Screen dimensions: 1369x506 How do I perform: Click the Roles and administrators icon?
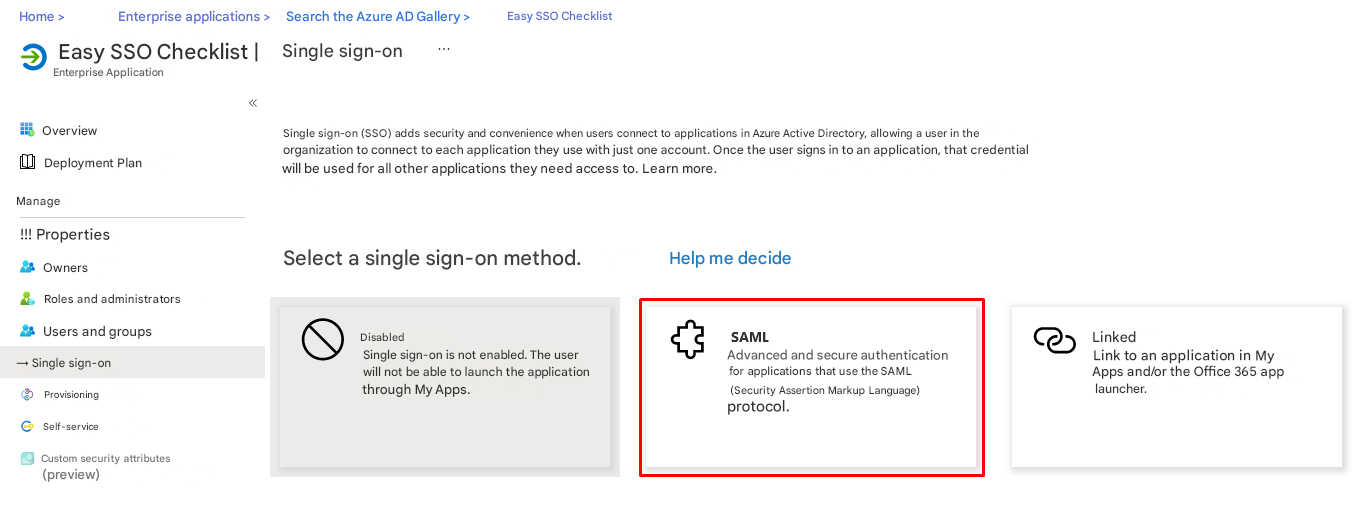click(x=27, y=299)
